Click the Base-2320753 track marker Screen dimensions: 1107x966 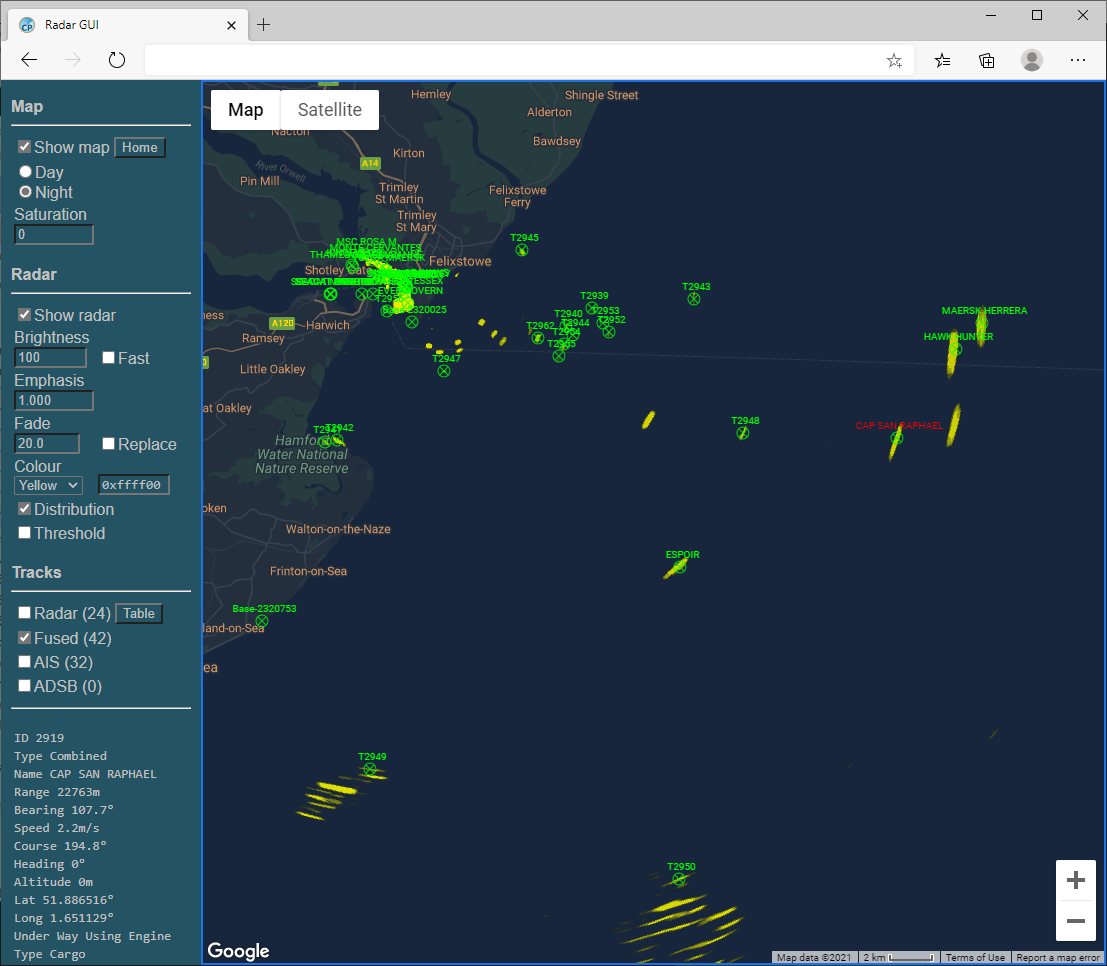coord(262,621)
